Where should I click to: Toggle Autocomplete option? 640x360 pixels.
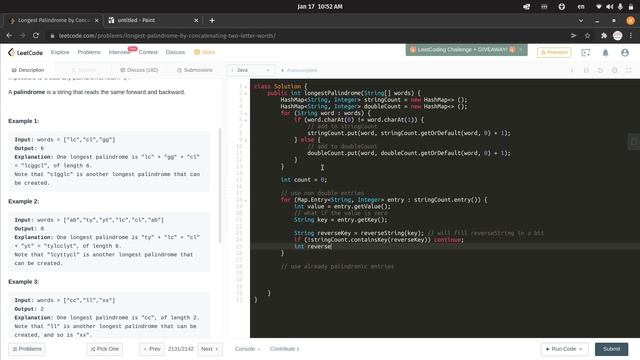299,70
